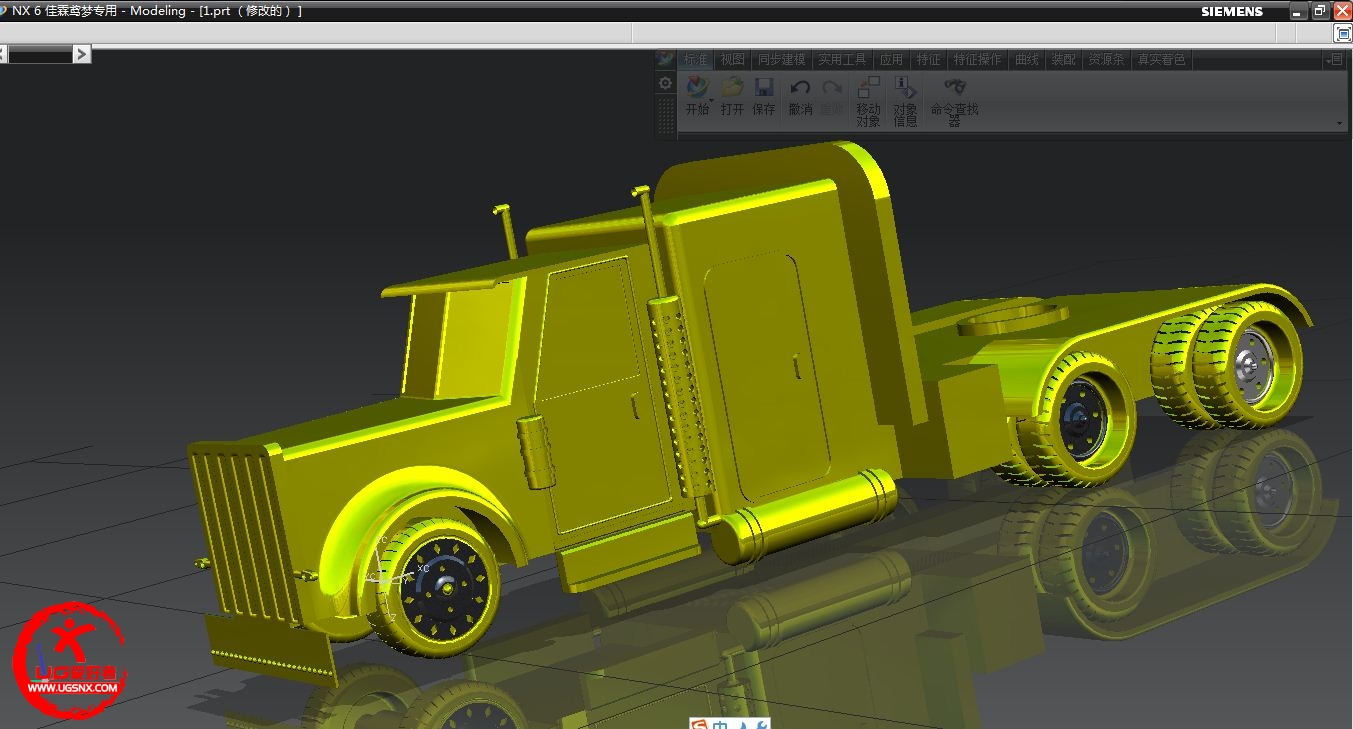Switch to the 曲线 tab
Screen dimensions: 1353x729
point(1027,60)
